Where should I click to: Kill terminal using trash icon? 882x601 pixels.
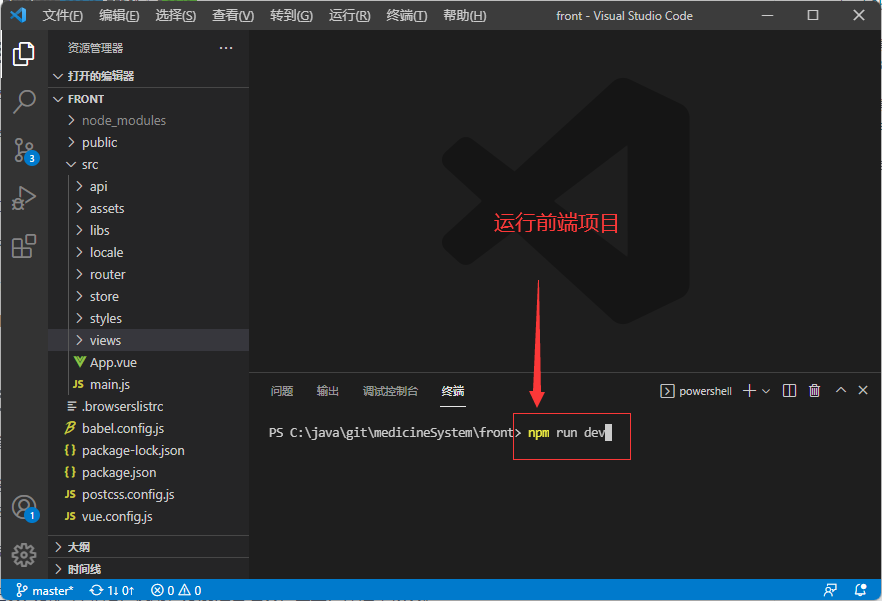(x=814, y=391)
